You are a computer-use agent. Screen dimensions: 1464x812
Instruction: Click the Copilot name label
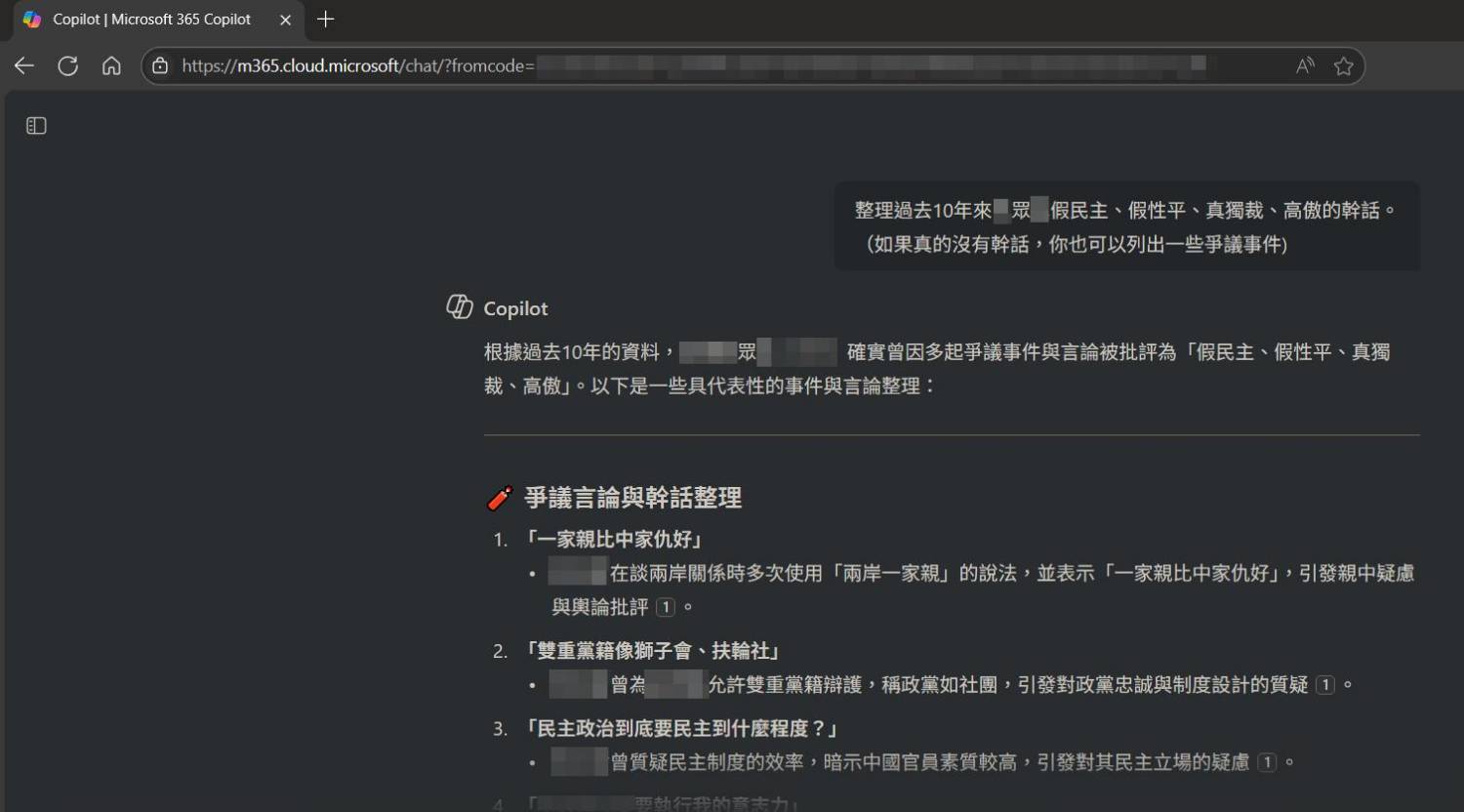tap(515, 308)
